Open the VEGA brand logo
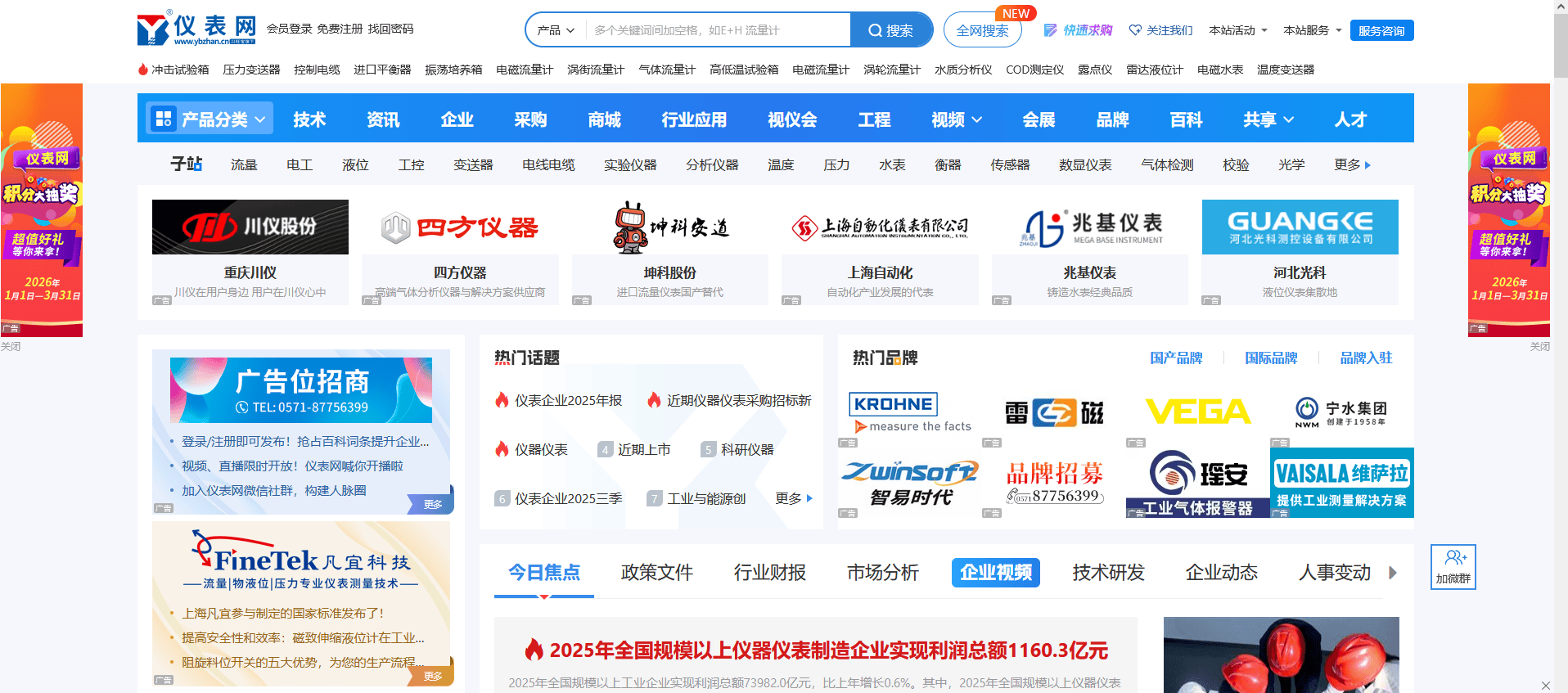 [1197, 412]
